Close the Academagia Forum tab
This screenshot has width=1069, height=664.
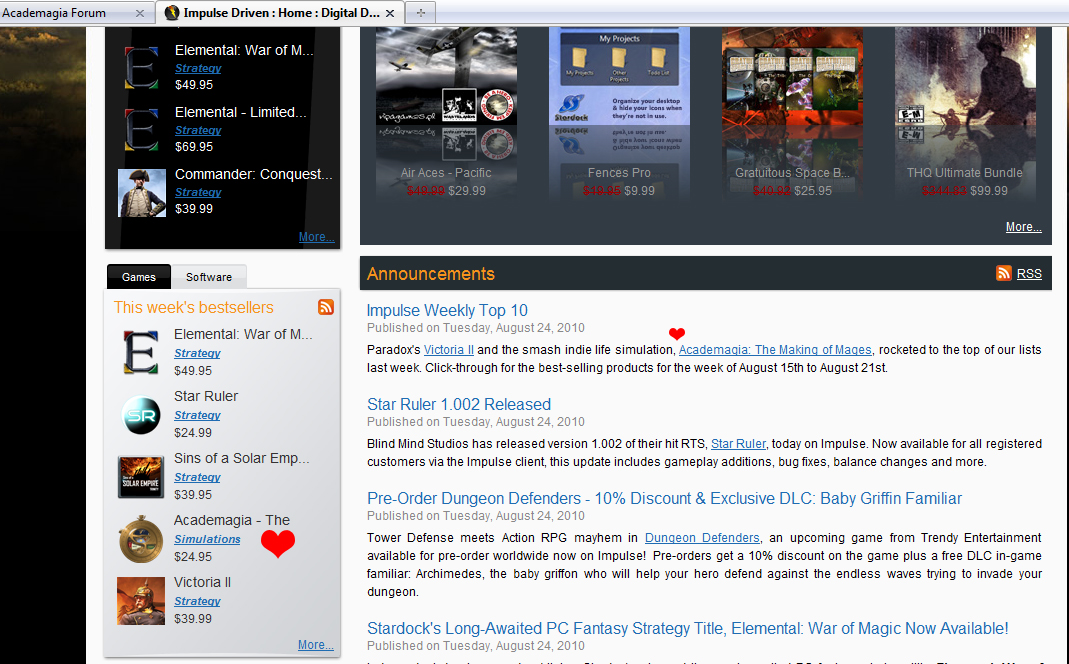click(x=140, y=13)
